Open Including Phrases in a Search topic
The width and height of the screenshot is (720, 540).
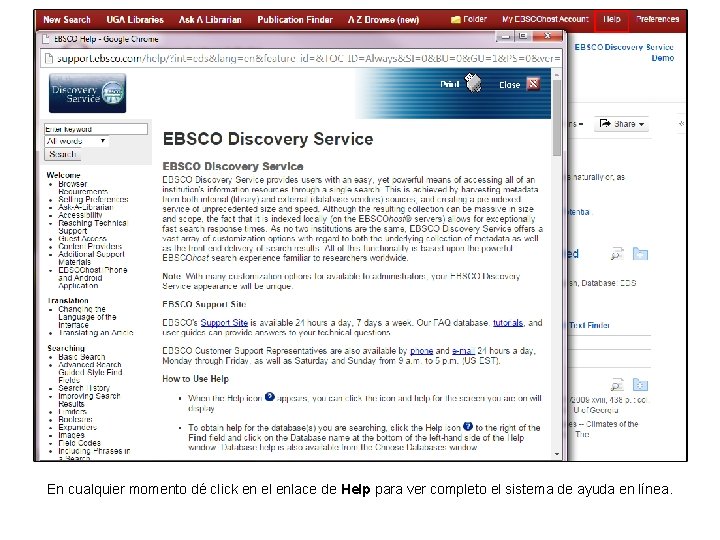coord(94,455)
